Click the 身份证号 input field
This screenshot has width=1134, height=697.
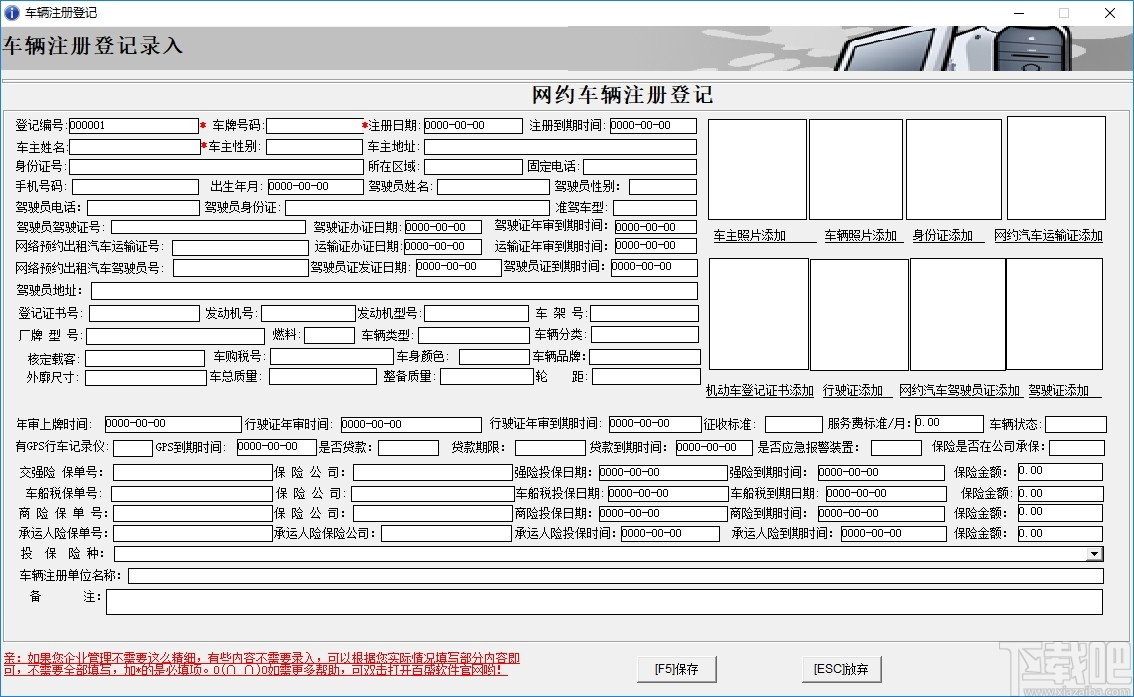pyautogui.click(x=216, y=167)
